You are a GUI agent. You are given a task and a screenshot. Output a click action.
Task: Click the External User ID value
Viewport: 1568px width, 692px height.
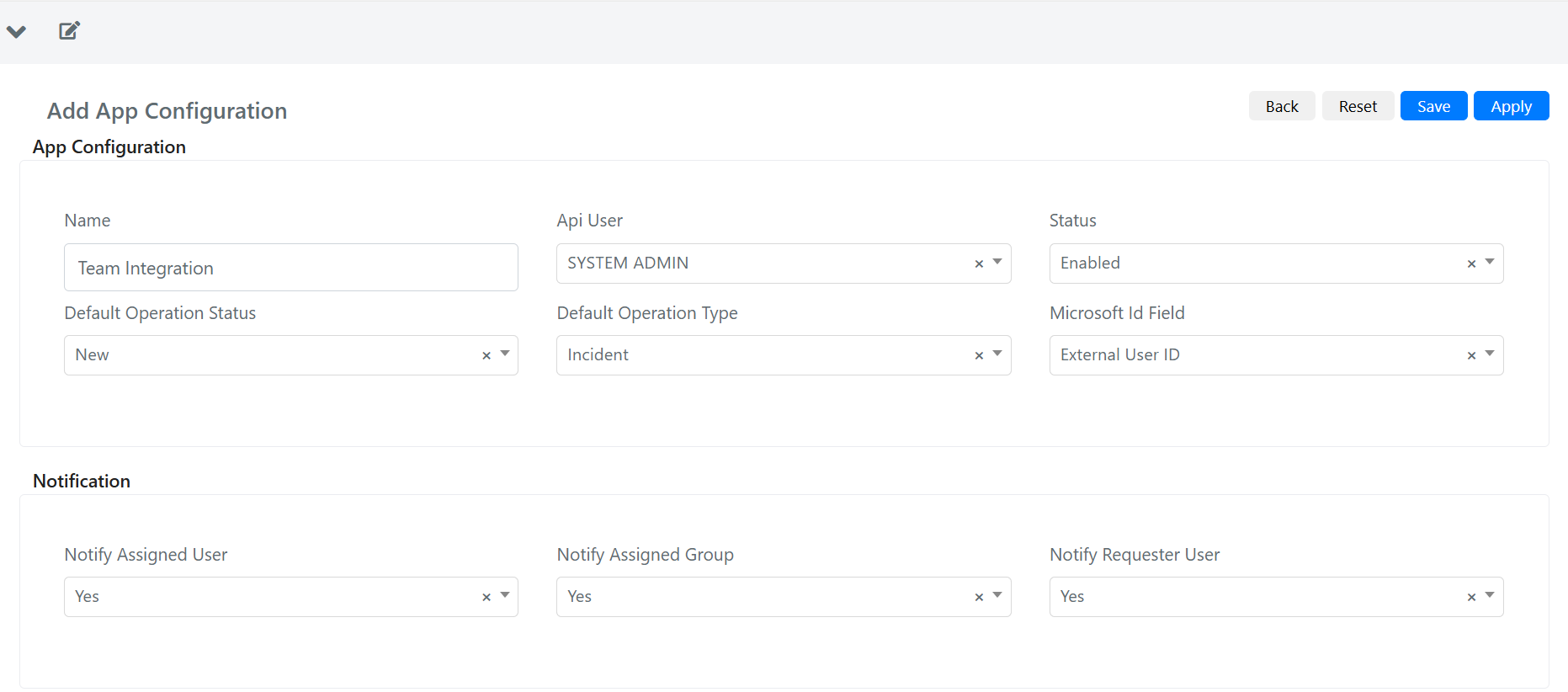click(x=1119, y=354)
